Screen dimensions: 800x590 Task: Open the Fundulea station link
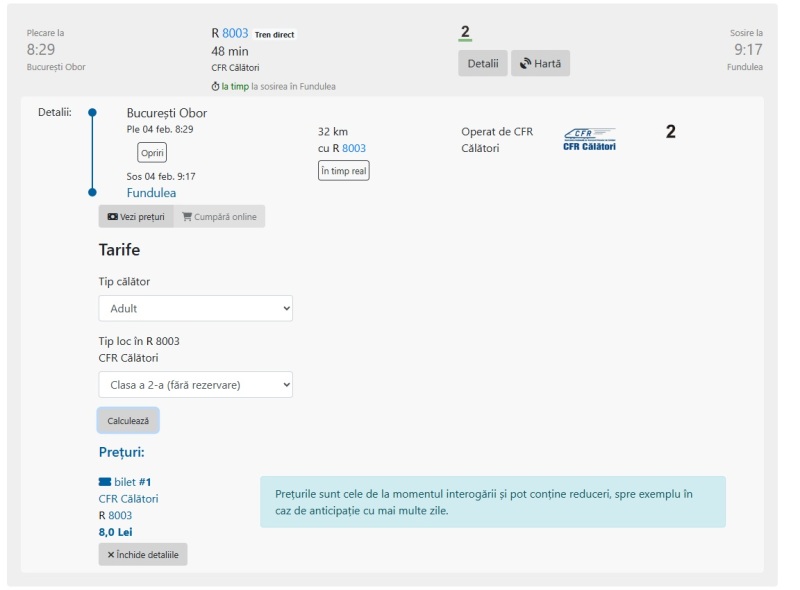(151, 193)
